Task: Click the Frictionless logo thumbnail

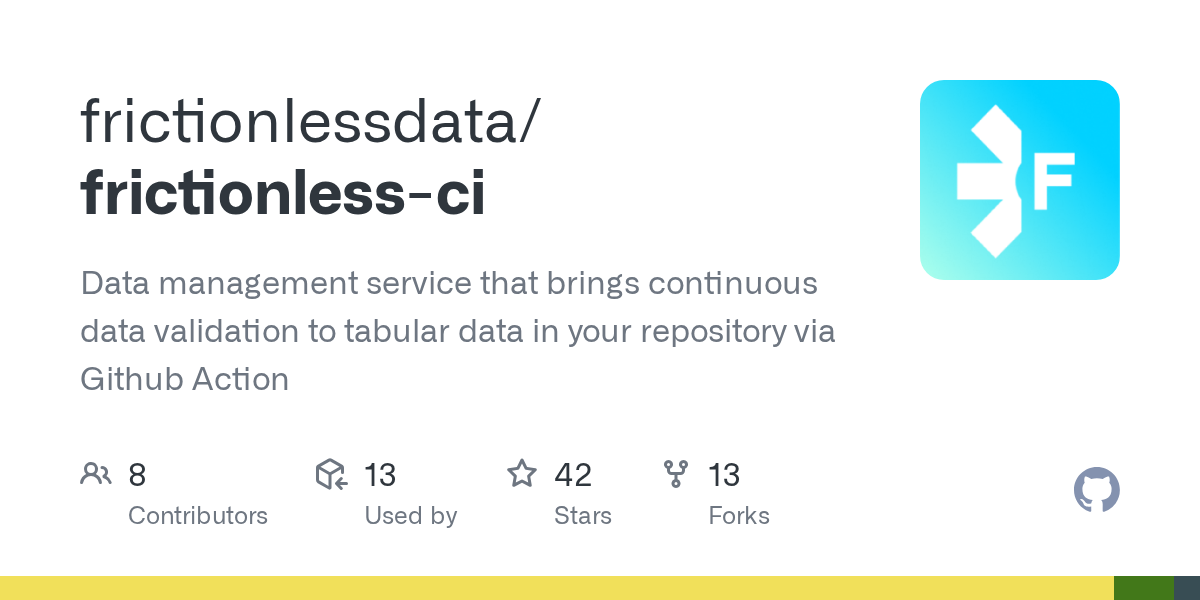Action: pos(1019,180)
